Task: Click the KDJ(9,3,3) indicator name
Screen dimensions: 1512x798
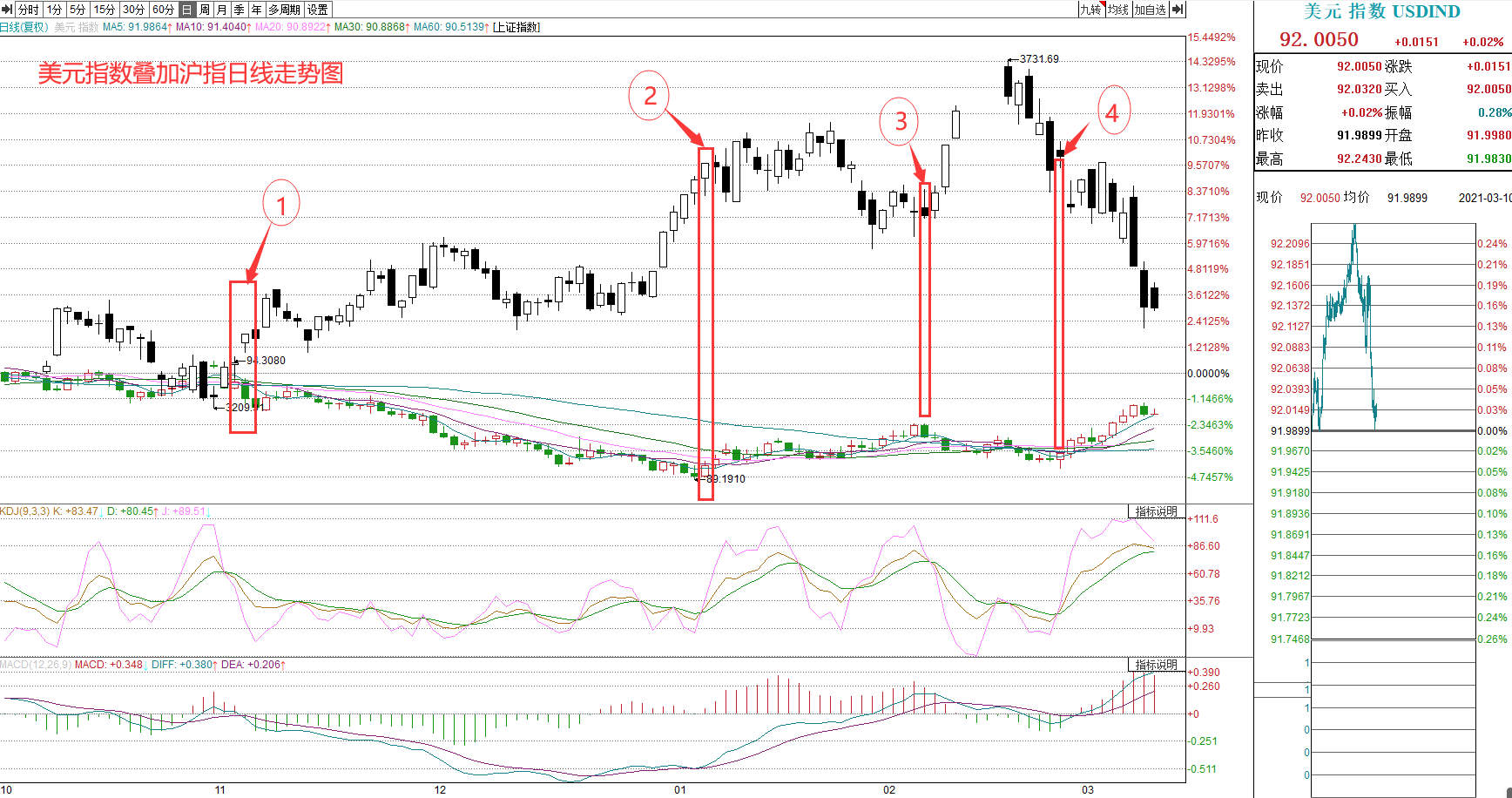Action: pos(25,511)
